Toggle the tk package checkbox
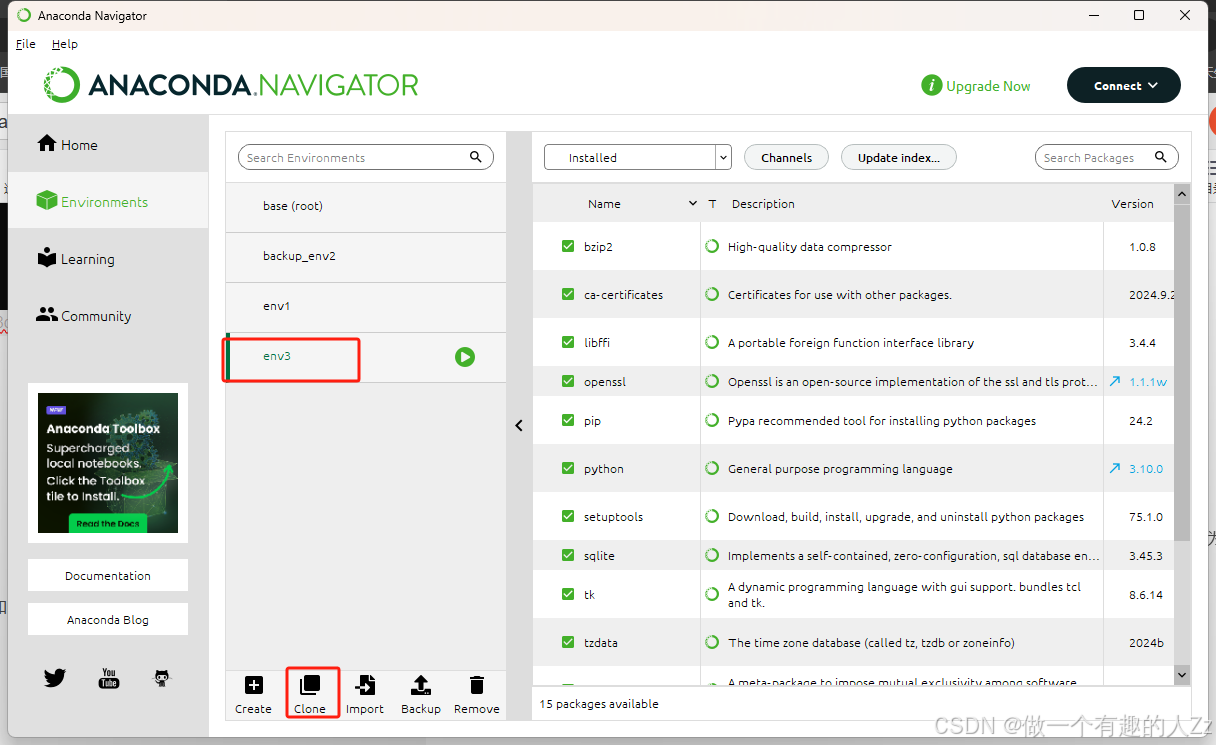Image resolution: width=1216 pixels, height=745 pixels. tap(568, 594)
